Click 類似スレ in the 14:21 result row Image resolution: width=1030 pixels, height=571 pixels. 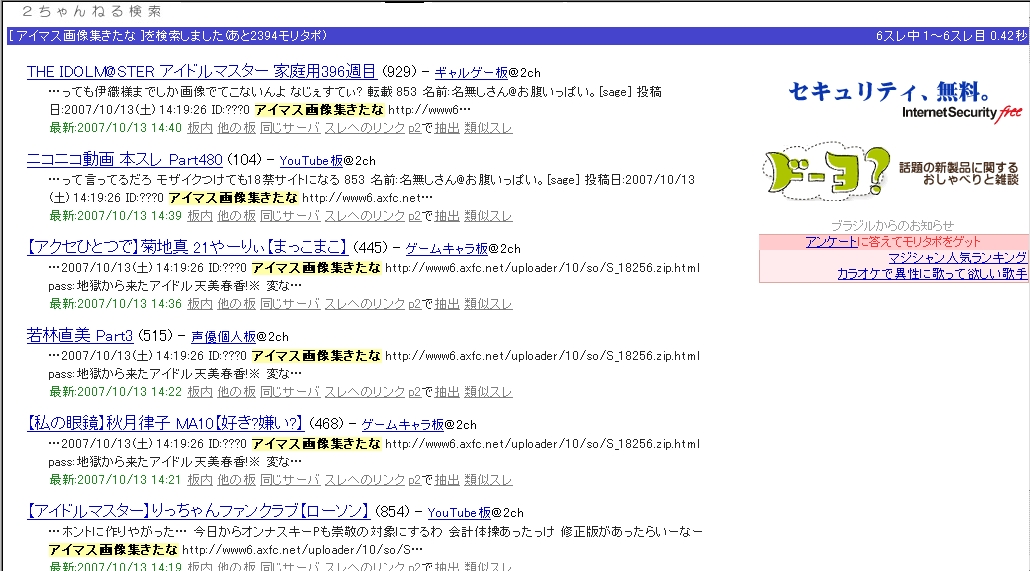(488, 480)
